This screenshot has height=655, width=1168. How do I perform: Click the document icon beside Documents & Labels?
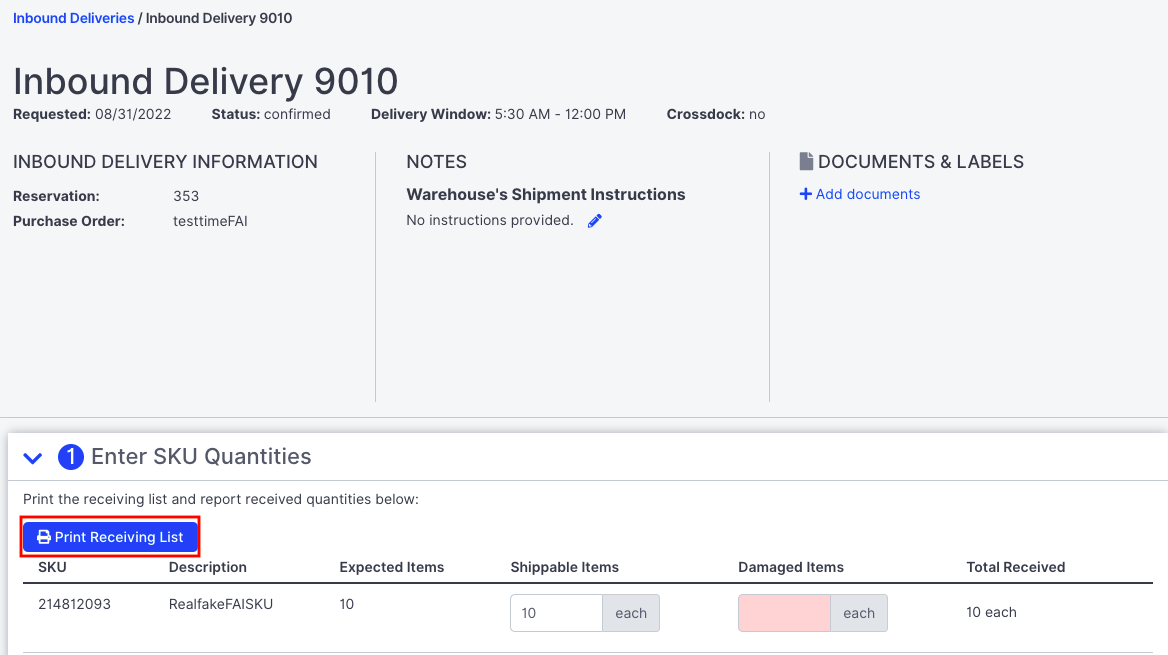(x=804, y=160)
